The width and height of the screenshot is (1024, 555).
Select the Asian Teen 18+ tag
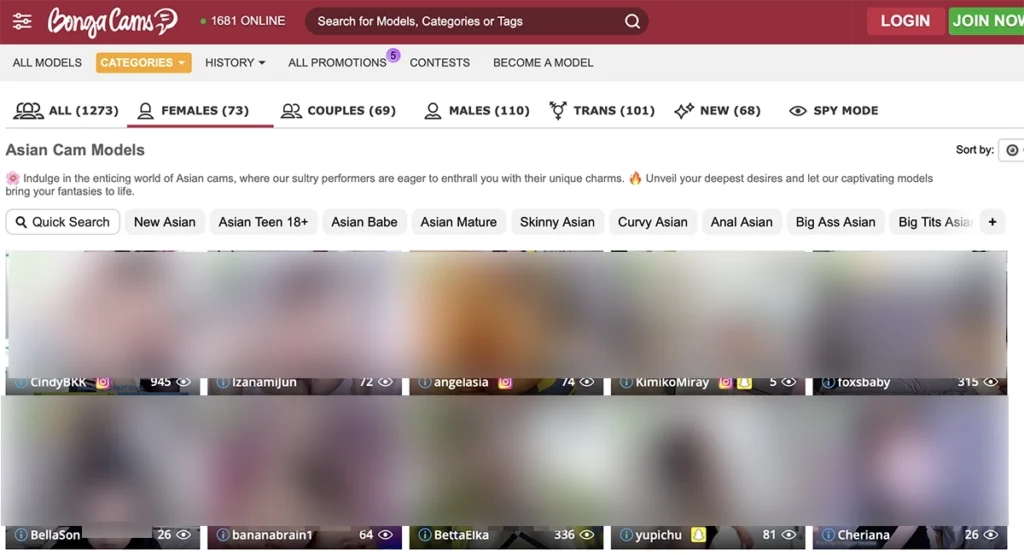click(x=263, y=222)
